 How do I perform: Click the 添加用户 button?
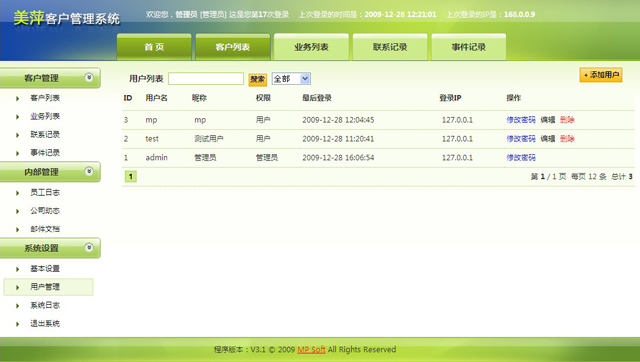[x=601, y=75]
